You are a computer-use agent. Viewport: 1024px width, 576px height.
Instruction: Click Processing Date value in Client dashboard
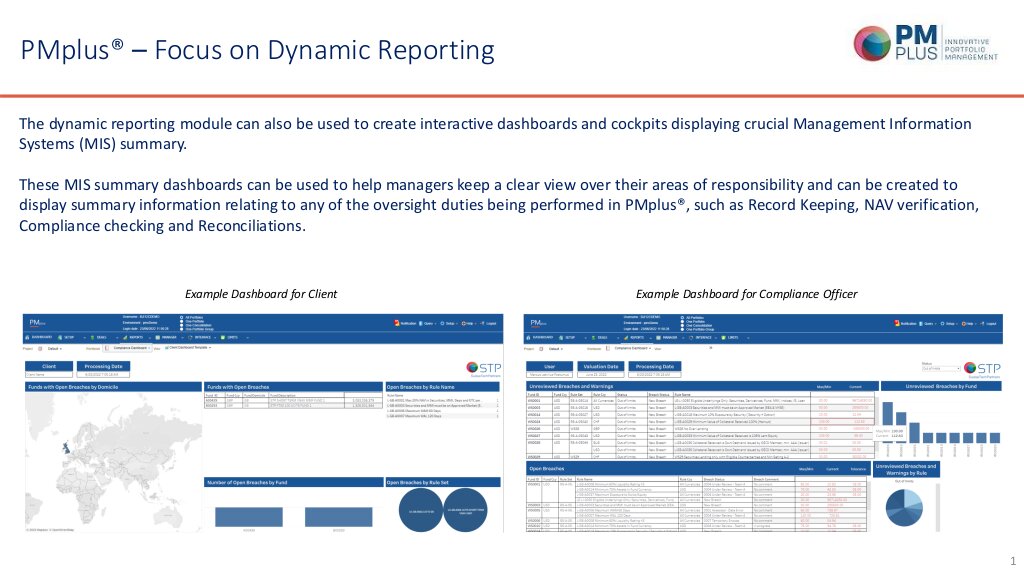point(103,375)
